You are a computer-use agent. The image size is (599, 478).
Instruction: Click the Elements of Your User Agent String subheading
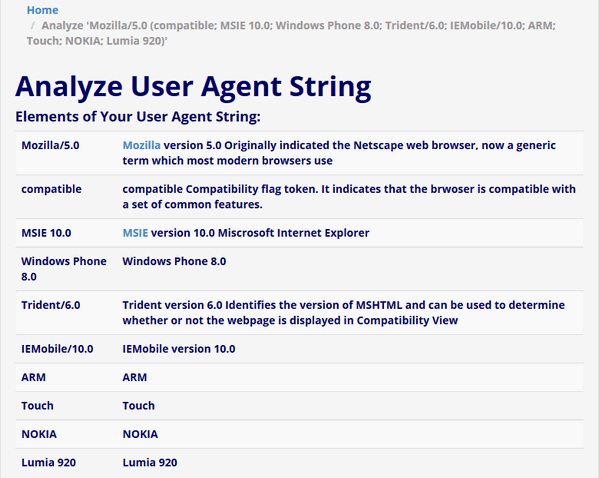138,117
